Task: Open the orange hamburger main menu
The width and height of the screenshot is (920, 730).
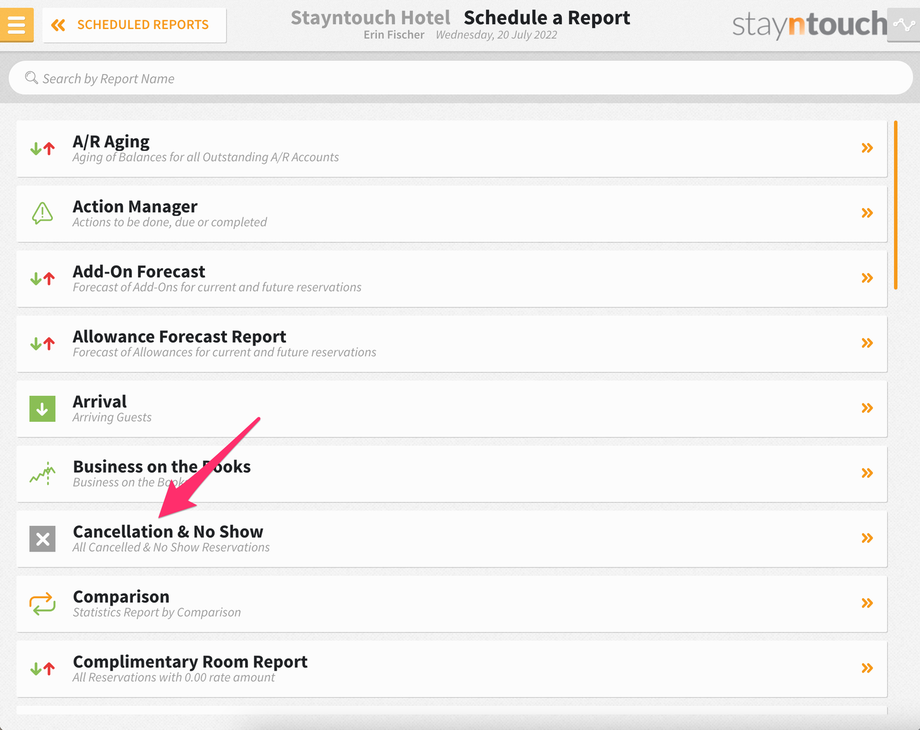Action: (16, 25)
